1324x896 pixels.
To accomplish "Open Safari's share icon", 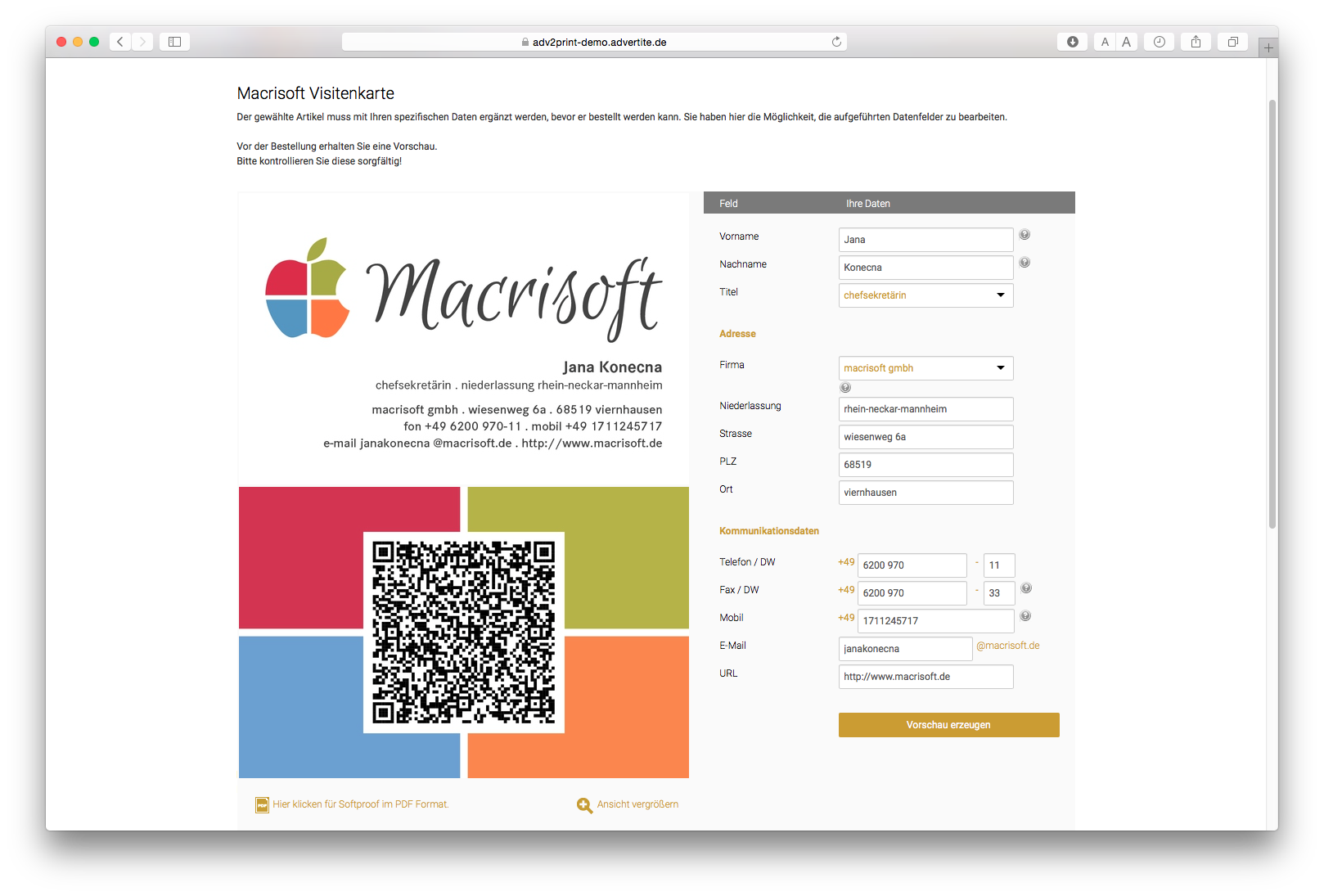I will pos(1196,42).
